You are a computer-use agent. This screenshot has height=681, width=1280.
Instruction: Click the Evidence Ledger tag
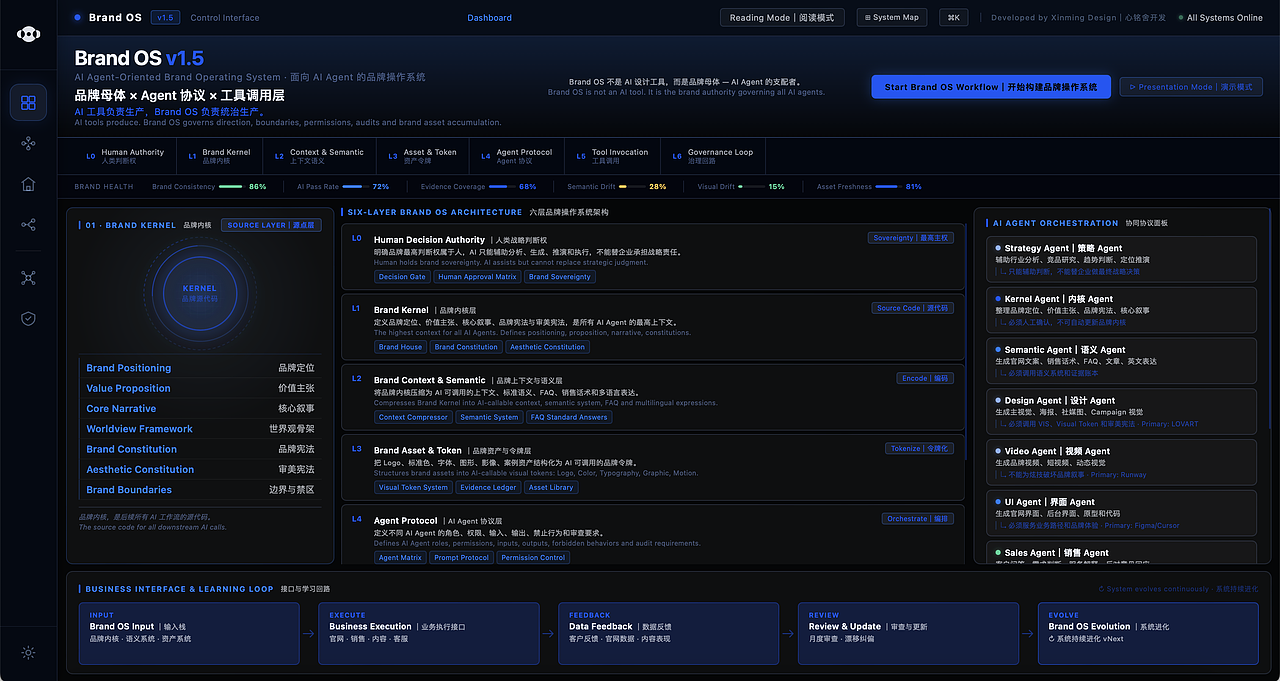pos(489,487)
